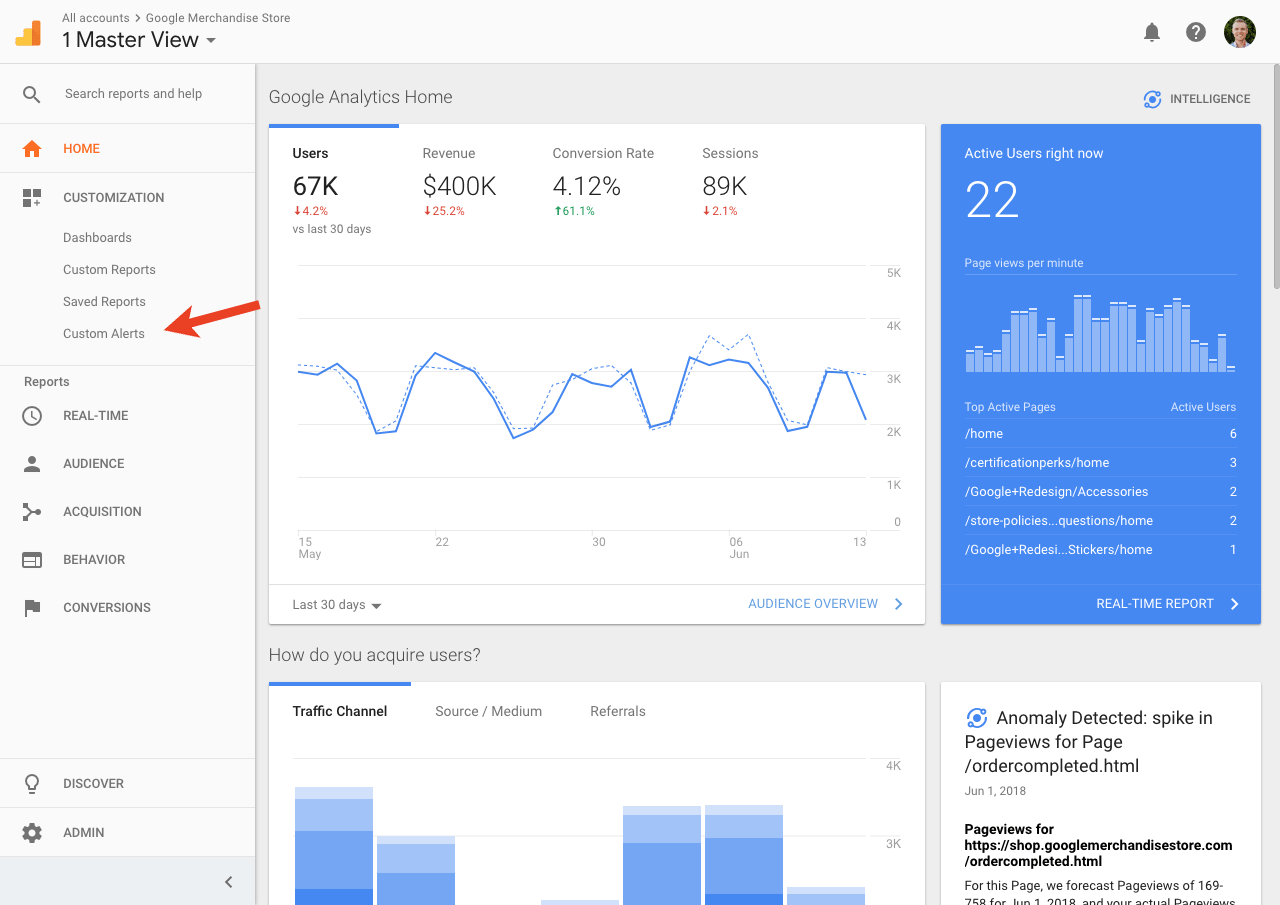The height and width of the screenshot is (905, 1280).
Task: Click the Google Analytics logo
Action: pos(29,32)
